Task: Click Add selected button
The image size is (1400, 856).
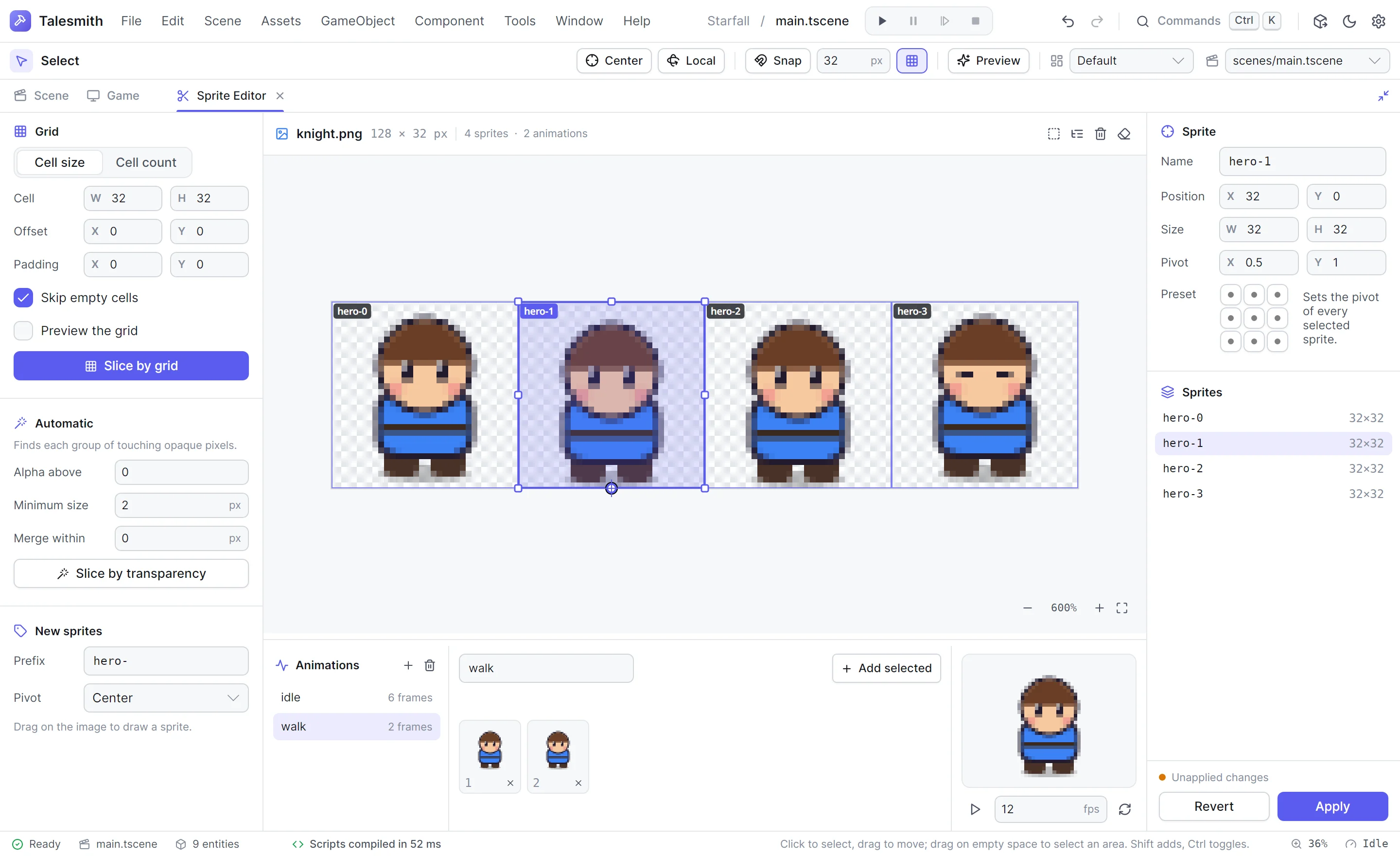Action: [886, 668]
